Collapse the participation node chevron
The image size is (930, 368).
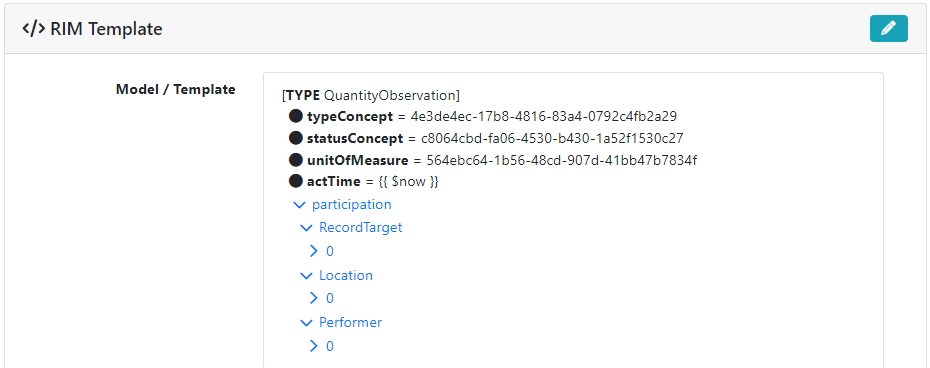tap(300, 205)
